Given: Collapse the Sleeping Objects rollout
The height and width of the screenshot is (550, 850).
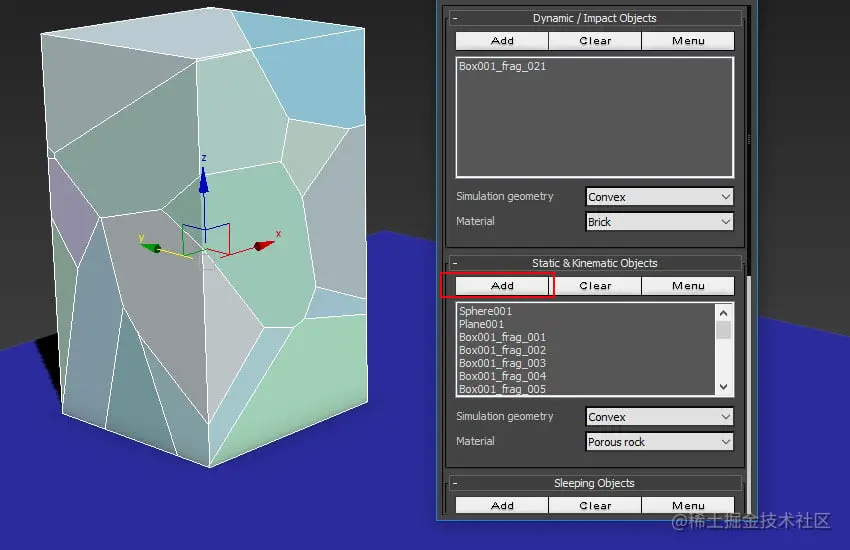Looking at the screenshot, I should point(455,483).
